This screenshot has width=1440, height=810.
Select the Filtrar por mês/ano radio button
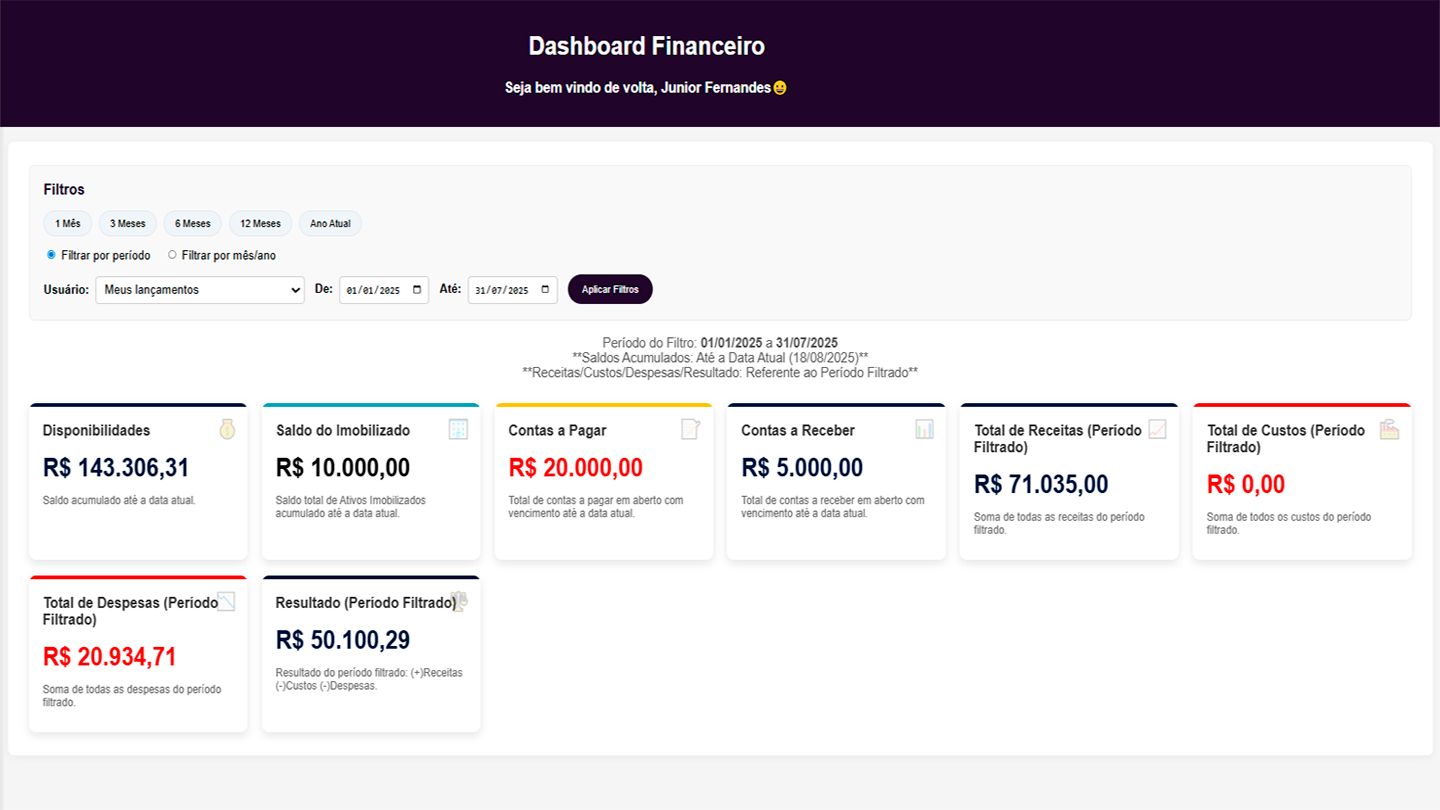[x=172, y=255]
